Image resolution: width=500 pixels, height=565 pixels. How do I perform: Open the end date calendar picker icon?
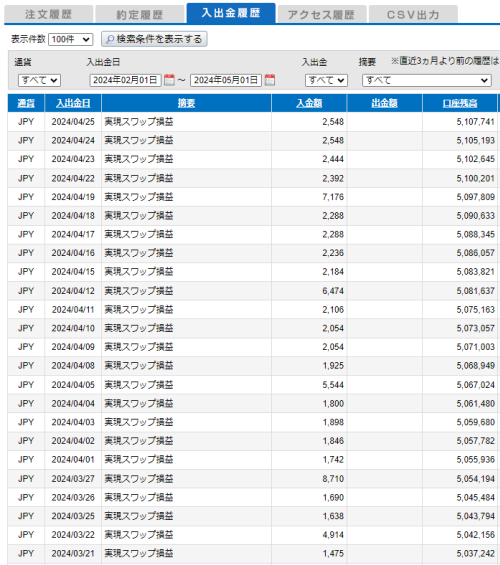269,80
